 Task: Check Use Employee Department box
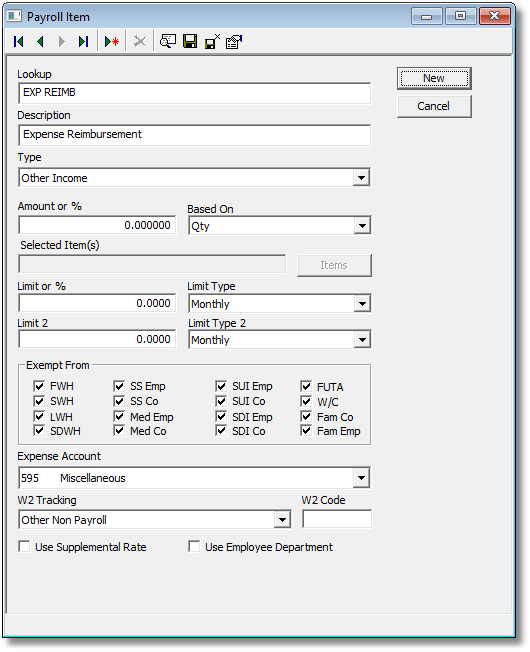point(194,546)
